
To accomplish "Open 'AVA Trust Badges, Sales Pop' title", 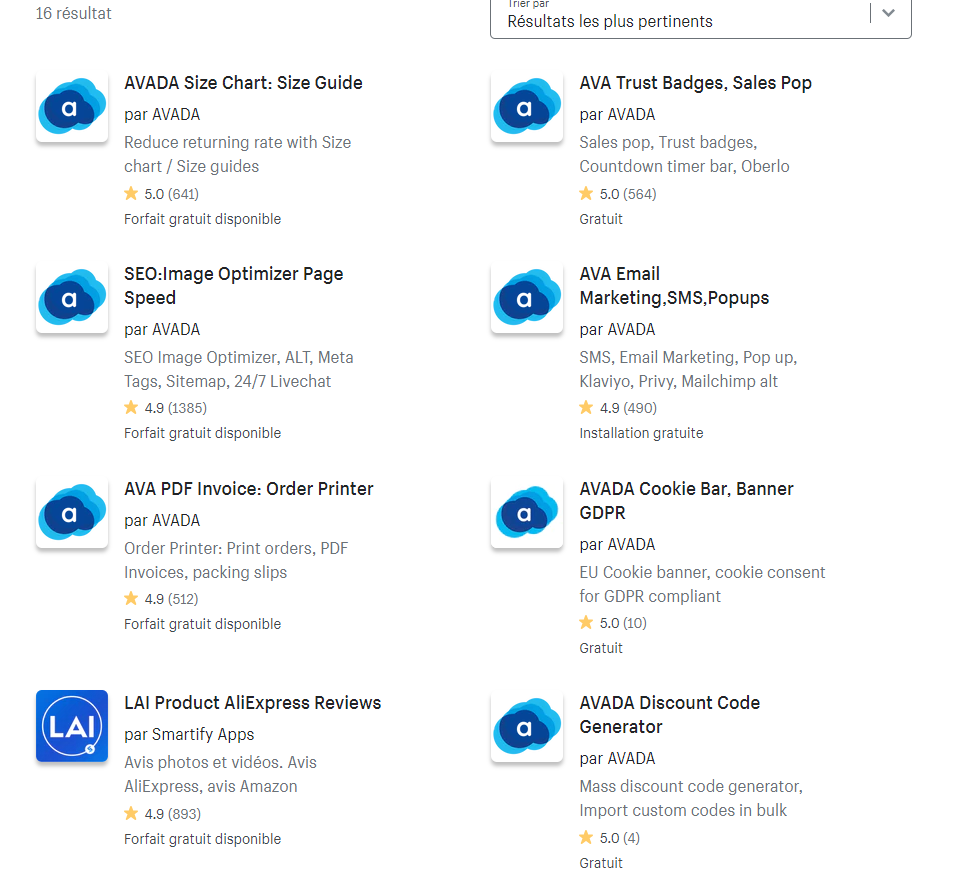I will (695, 83).
